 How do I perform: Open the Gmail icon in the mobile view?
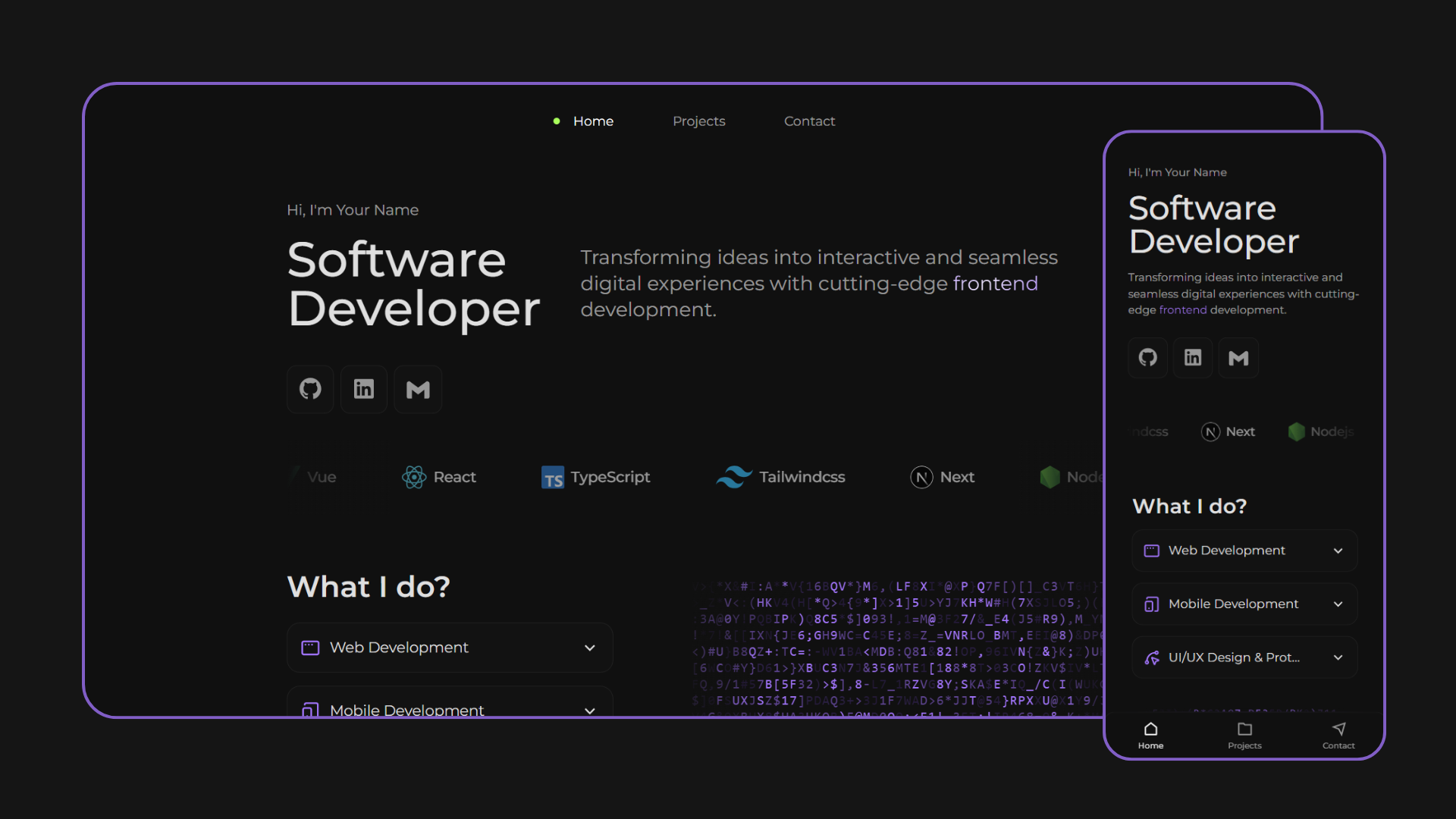pyautogui.click(x=1238, y=357)
